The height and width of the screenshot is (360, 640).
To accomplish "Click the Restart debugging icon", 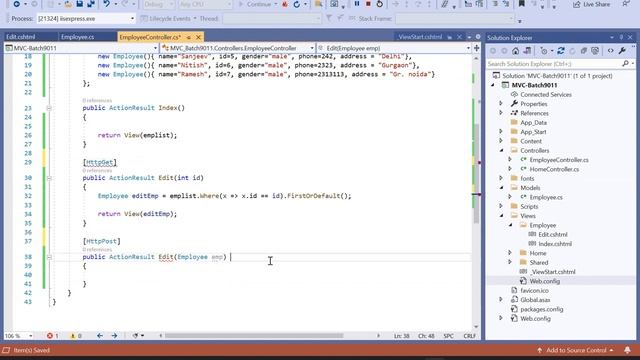I will click(380, 4).
